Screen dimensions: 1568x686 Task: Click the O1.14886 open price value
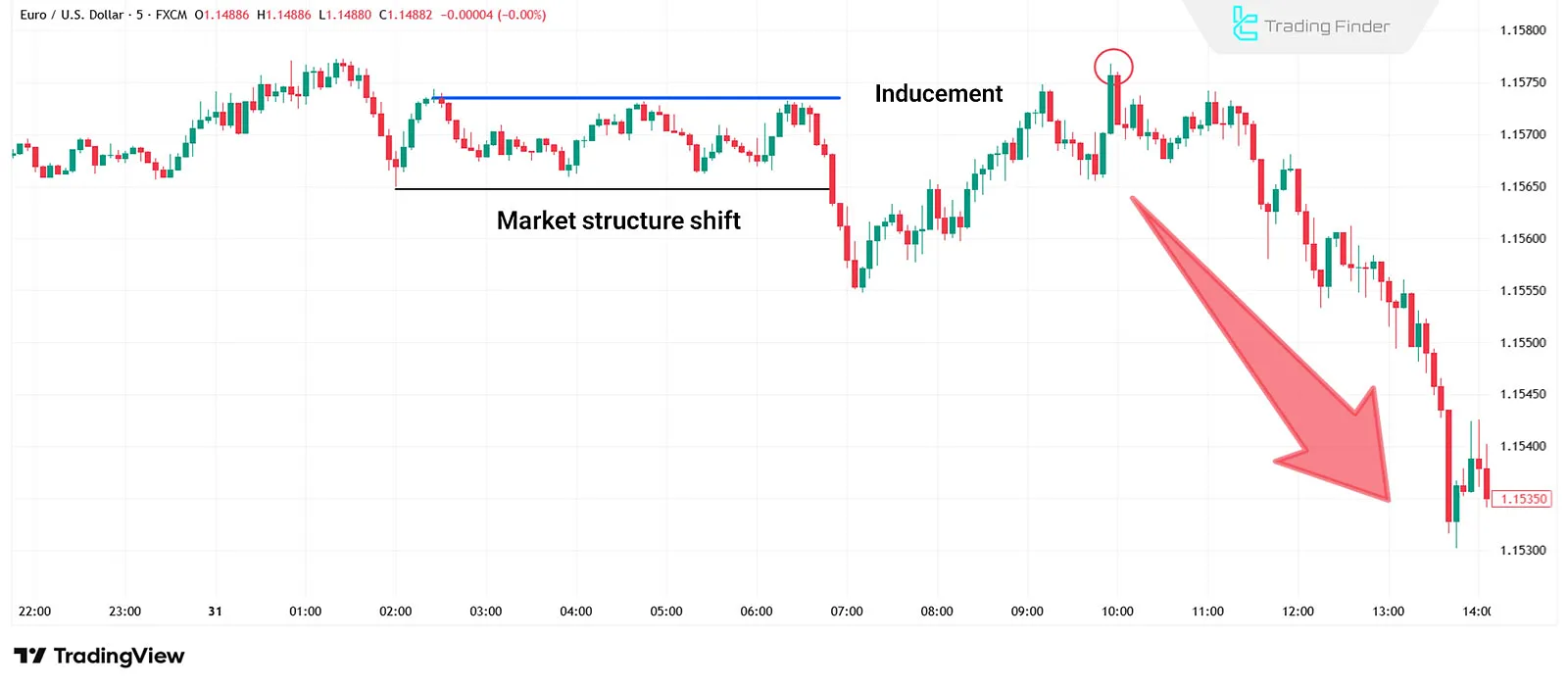point(221,15)
